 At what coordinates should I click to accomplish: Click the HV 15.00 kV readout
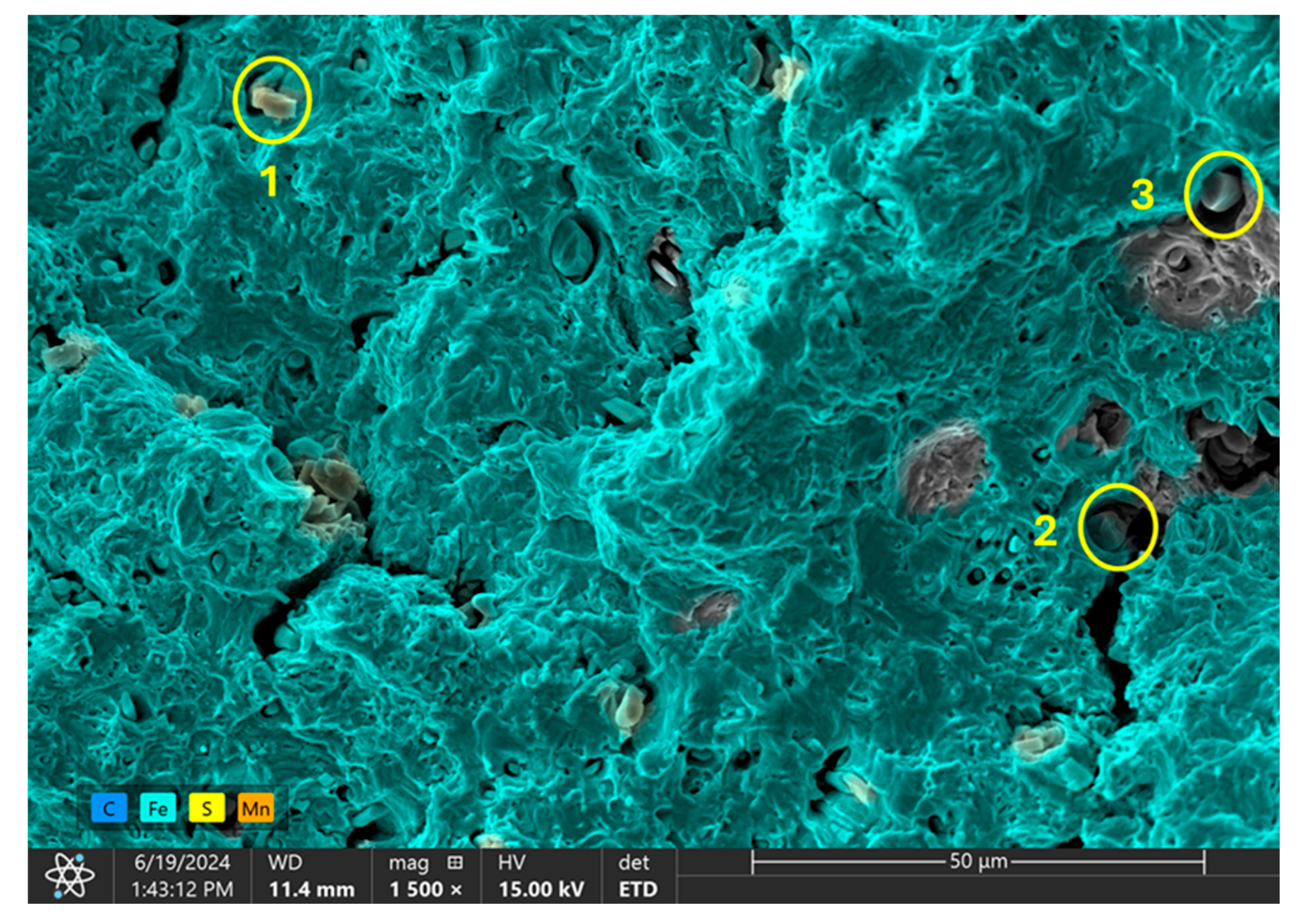coord(541,889)
